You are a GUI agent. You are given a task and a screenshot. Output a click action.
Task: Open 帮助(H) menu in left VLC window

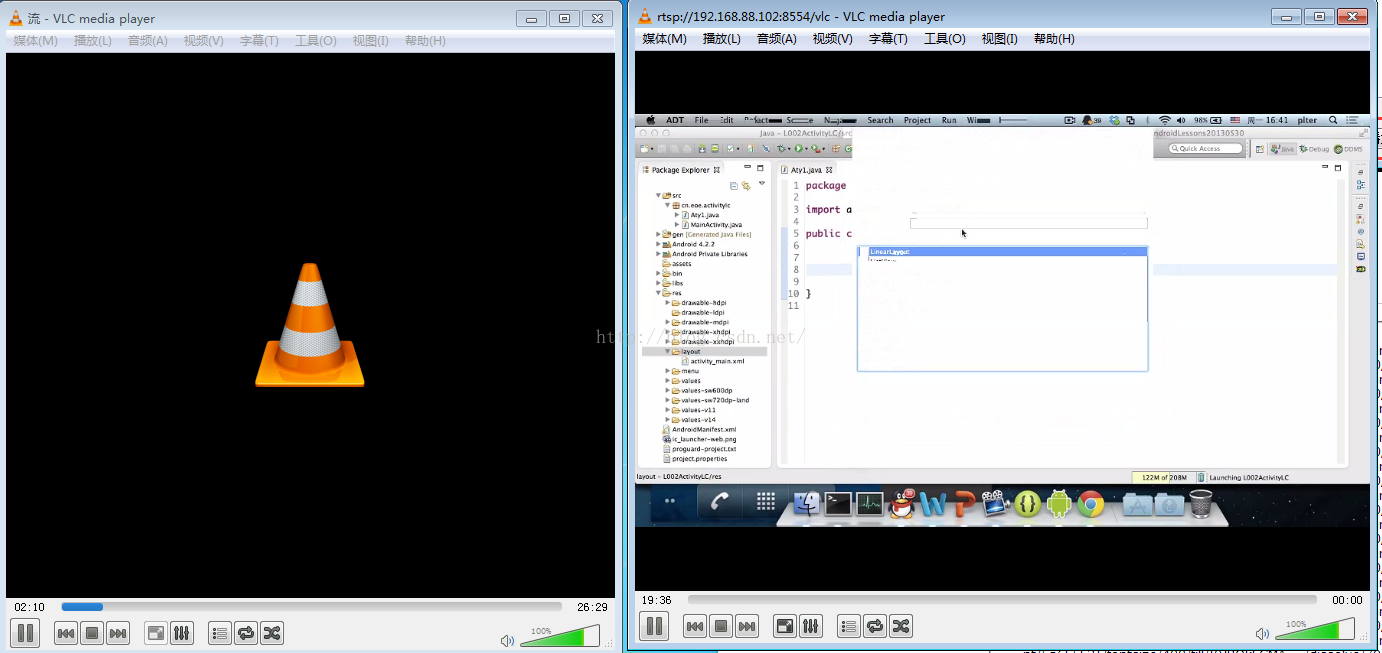(x=425, y=40)
